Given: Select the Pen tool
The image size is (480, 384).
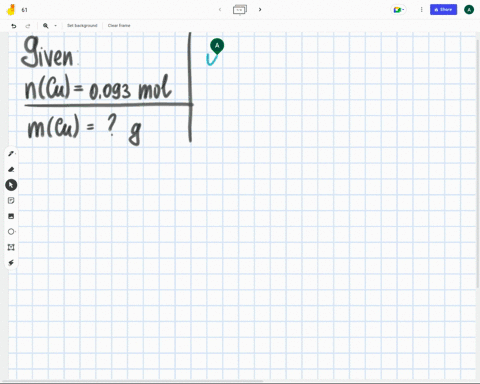Looking at the screenshot, I should pos(11,154).
